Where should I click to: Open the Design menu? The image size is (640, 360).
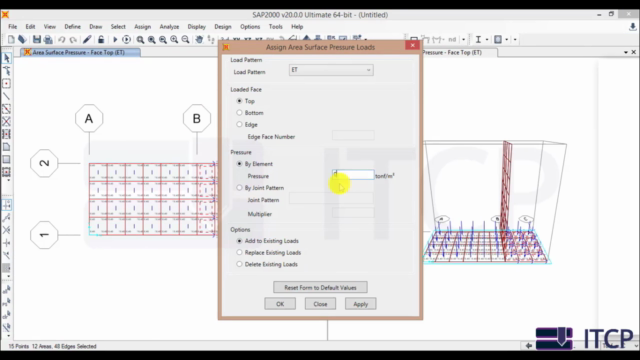tap(223, 27)
